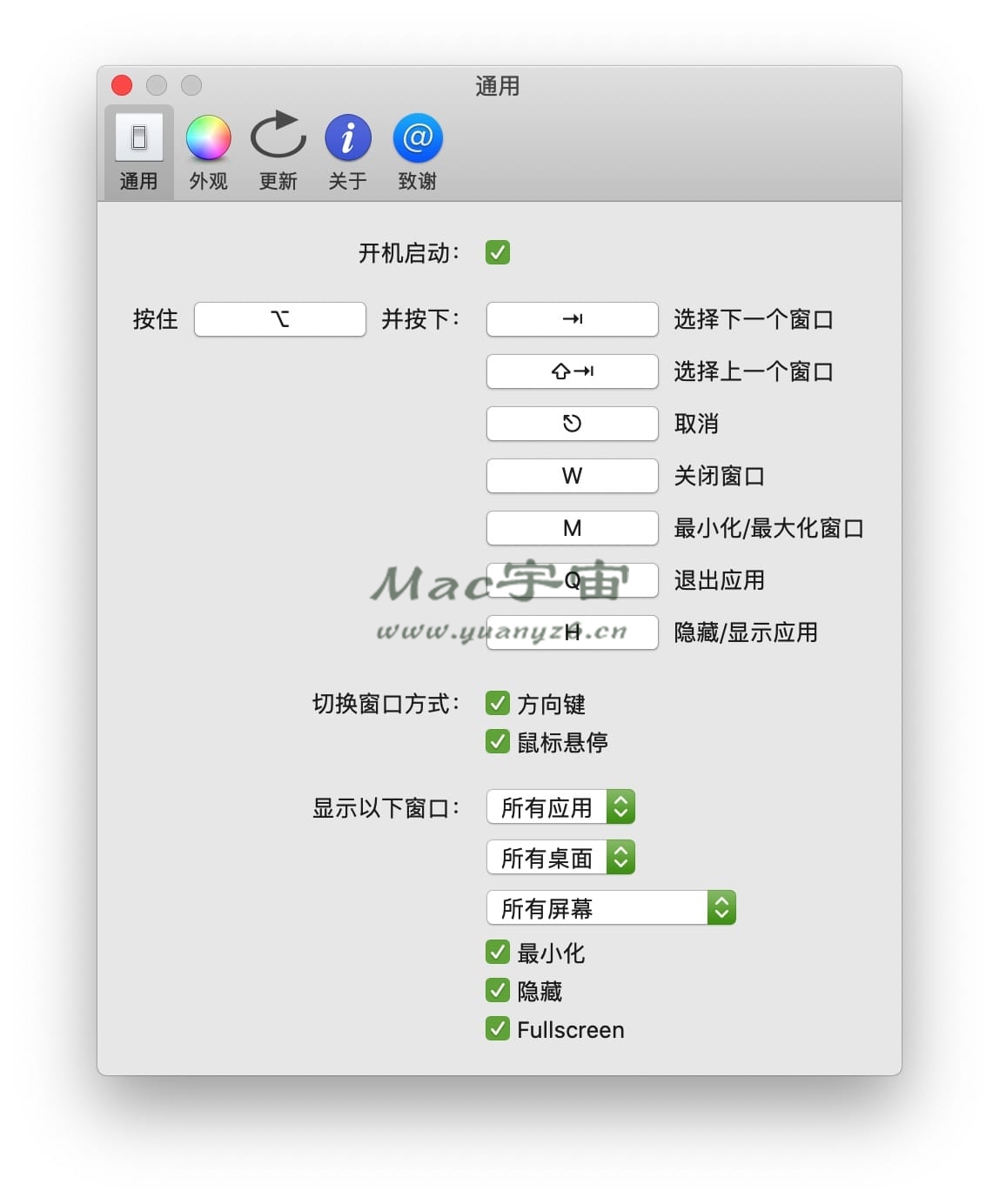Edit the 选择下一个窗口 shortcut field
999x1204 pixels.
pyautogui.click(x=572, y=319)
